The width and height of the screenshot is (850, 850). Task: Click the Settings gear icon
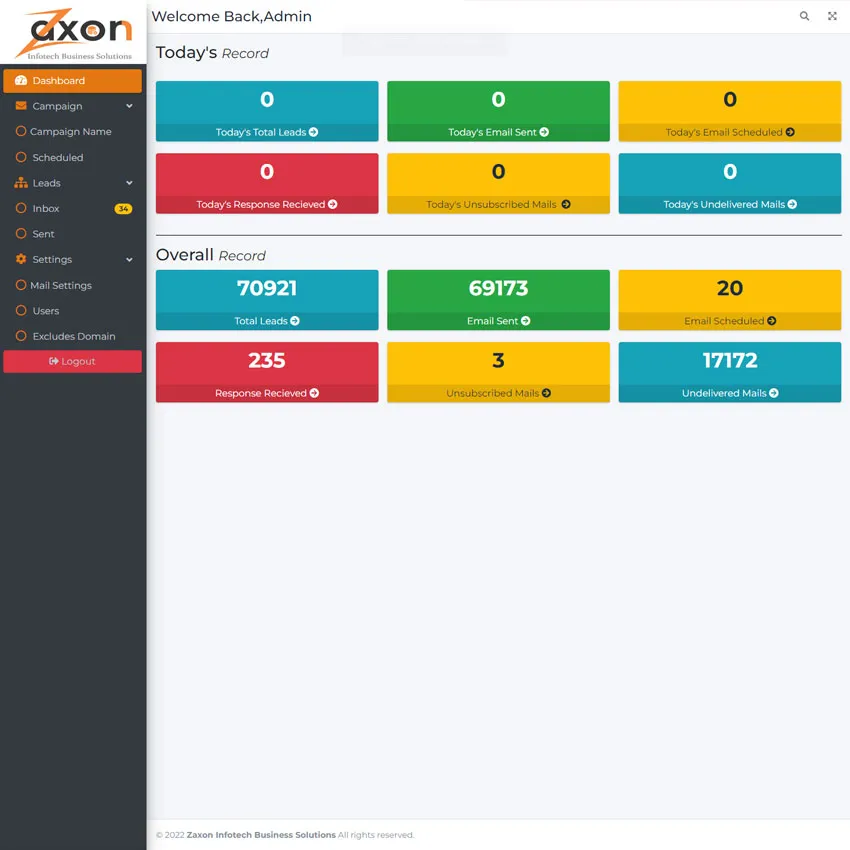(x=21, y=259)
